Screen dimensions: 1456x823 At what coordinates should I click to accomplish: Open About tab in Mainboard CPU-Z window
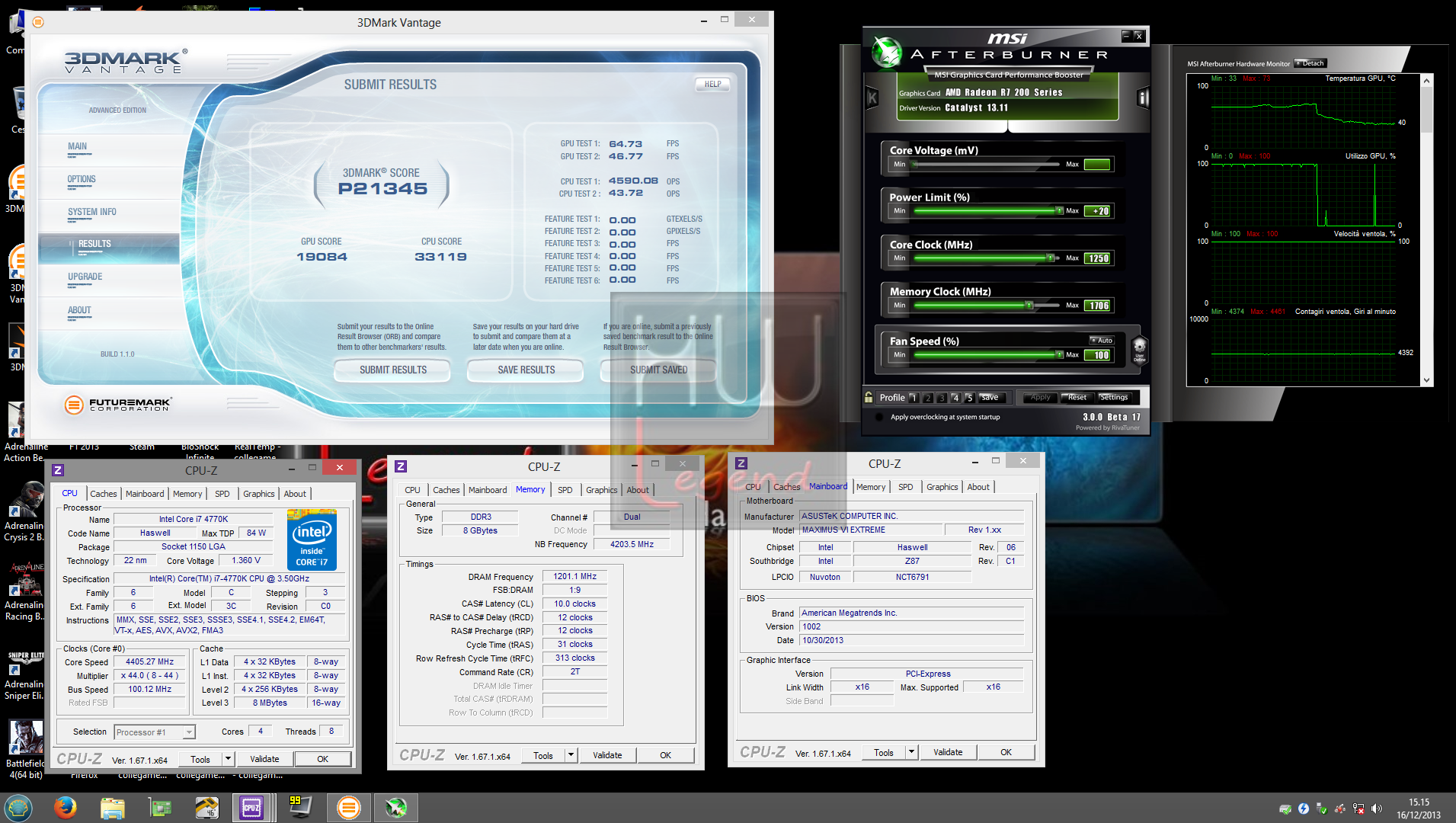click(x=978, y=487)
